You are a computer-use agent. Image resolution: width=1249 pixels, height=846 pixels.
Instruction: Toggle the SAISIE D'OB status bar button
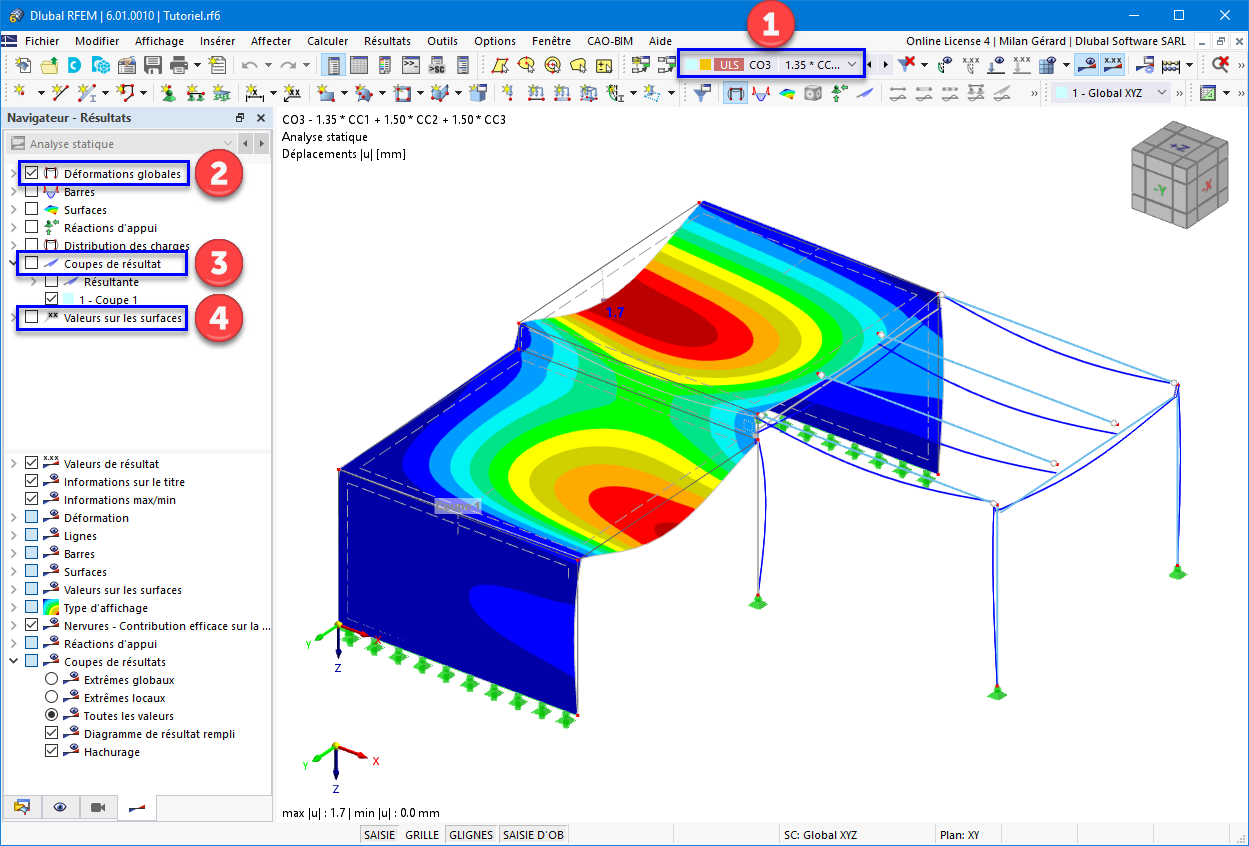click(x=533, y=835)
